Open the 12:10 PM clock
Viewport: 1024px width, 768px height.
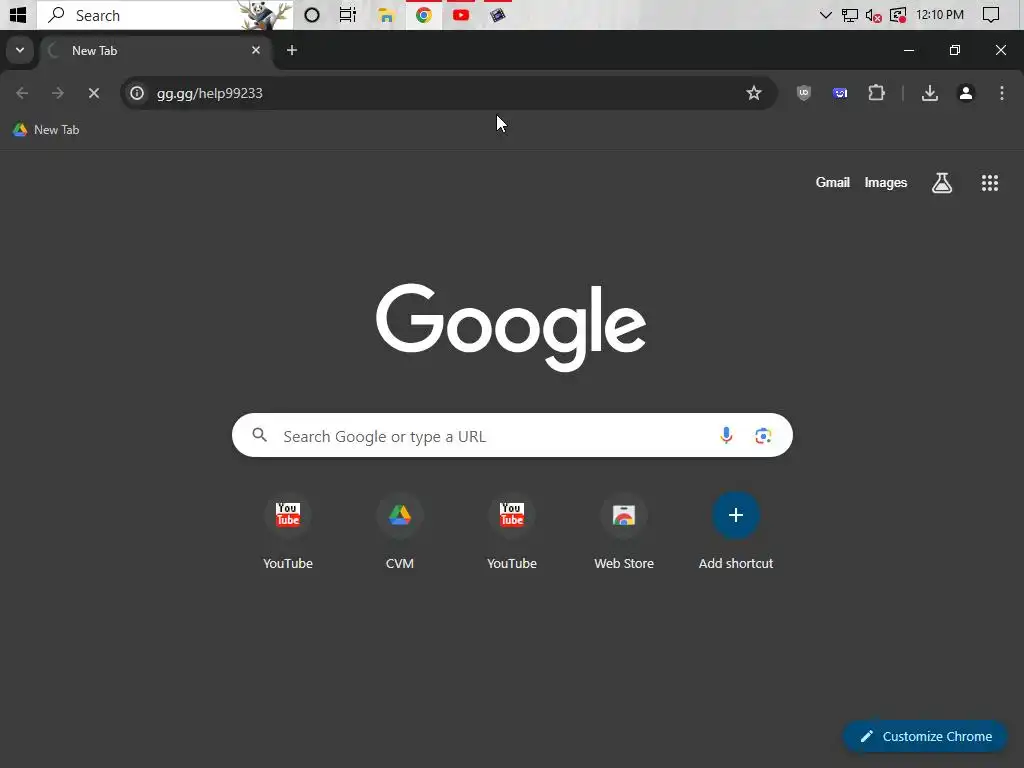click(940, 14)
